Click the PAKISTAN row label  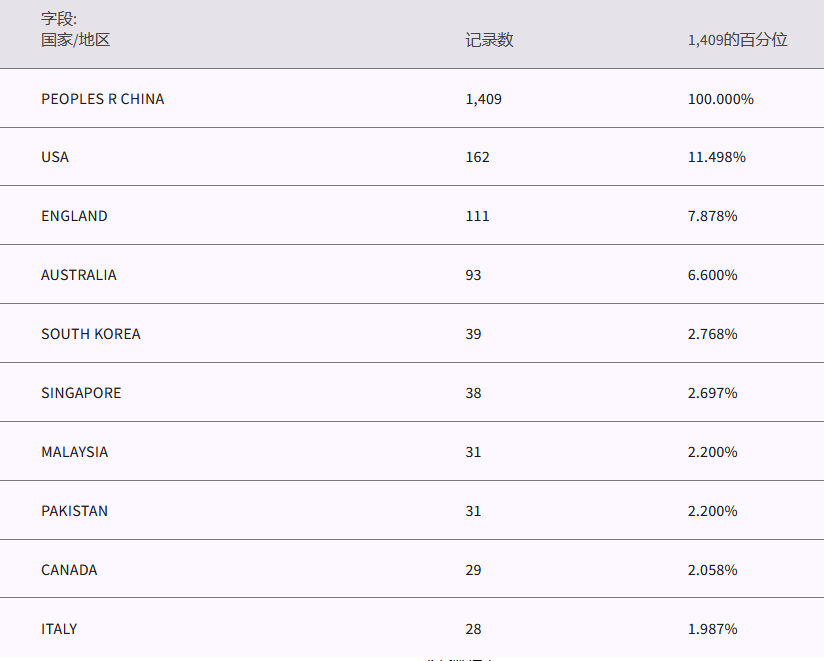click(74, 511)
